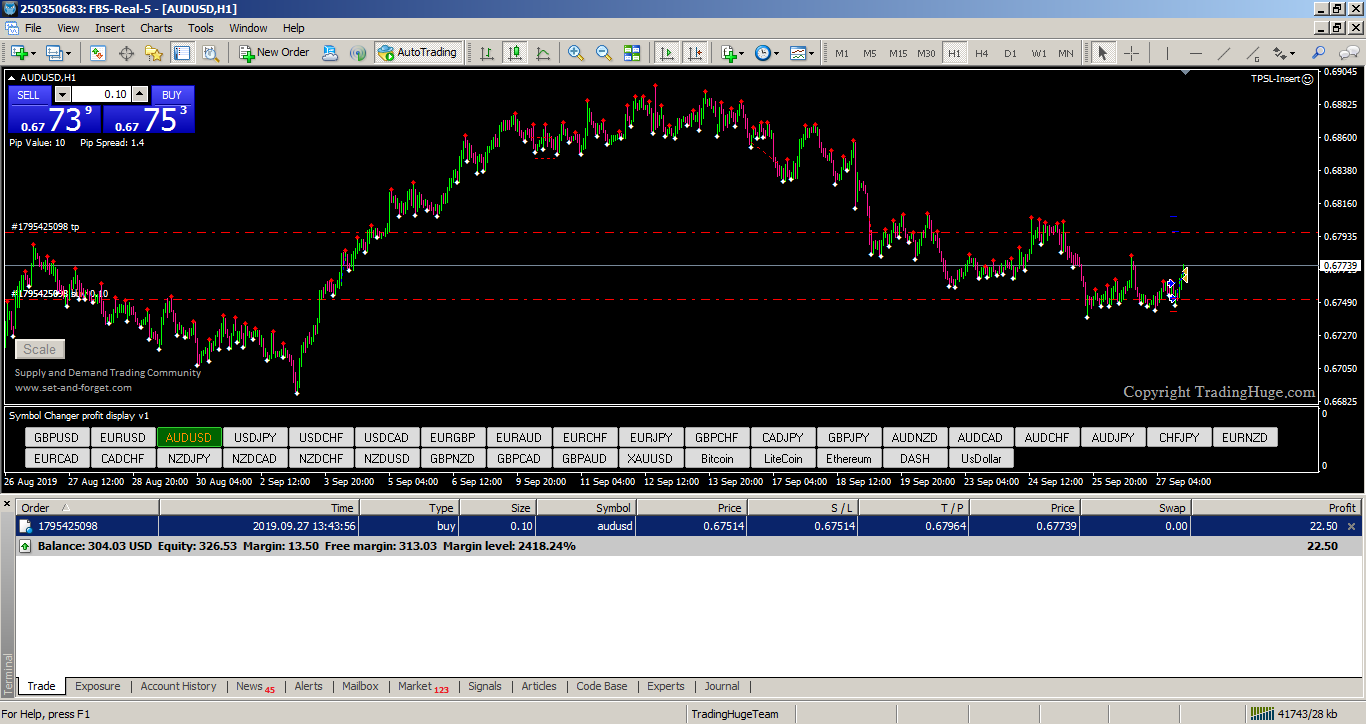1366x724 pixels.
Task: Click the BUY button
Action: point(172,95)
